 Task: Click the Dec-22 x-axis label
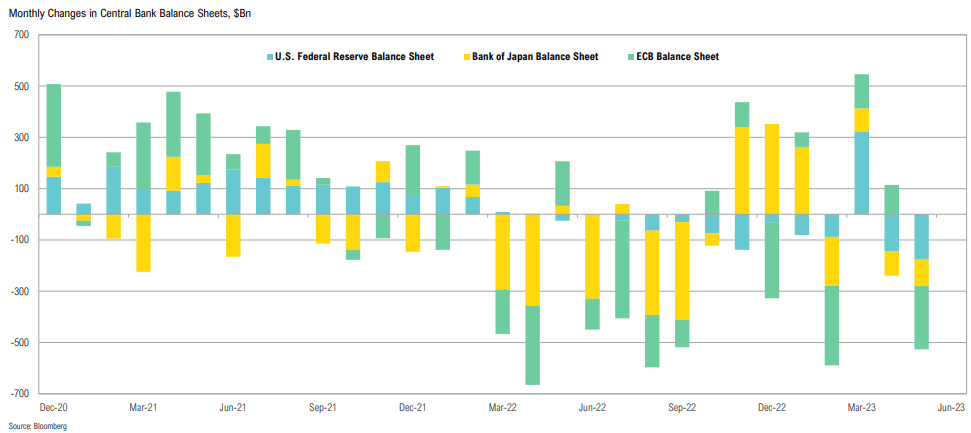771,408
